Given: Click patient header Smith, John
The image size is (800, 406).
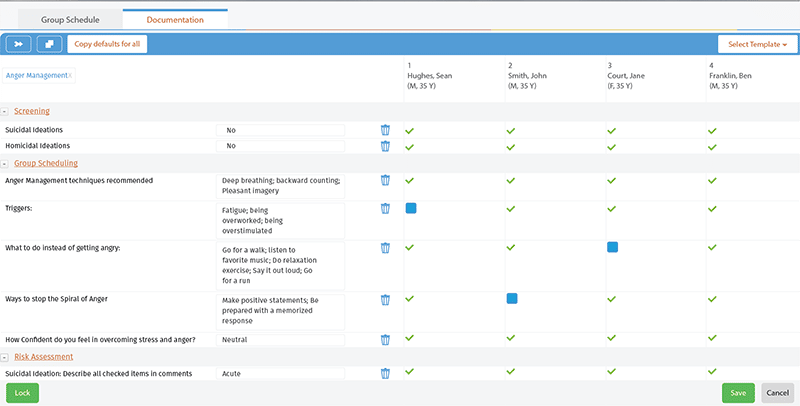Looking at the screenshot, I should click(x=527, y=75).
